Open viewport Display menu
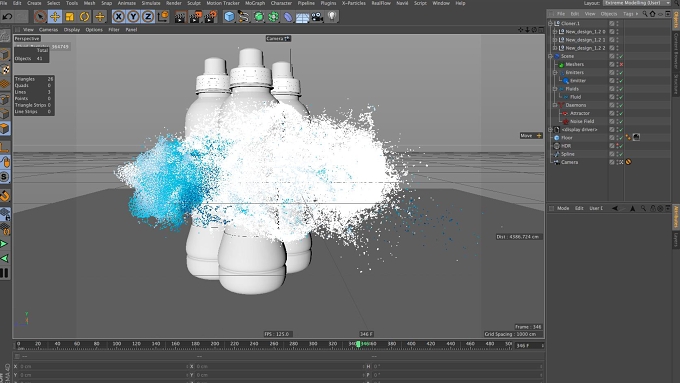This screenshot has width=680, height=383. click(72, 30)
